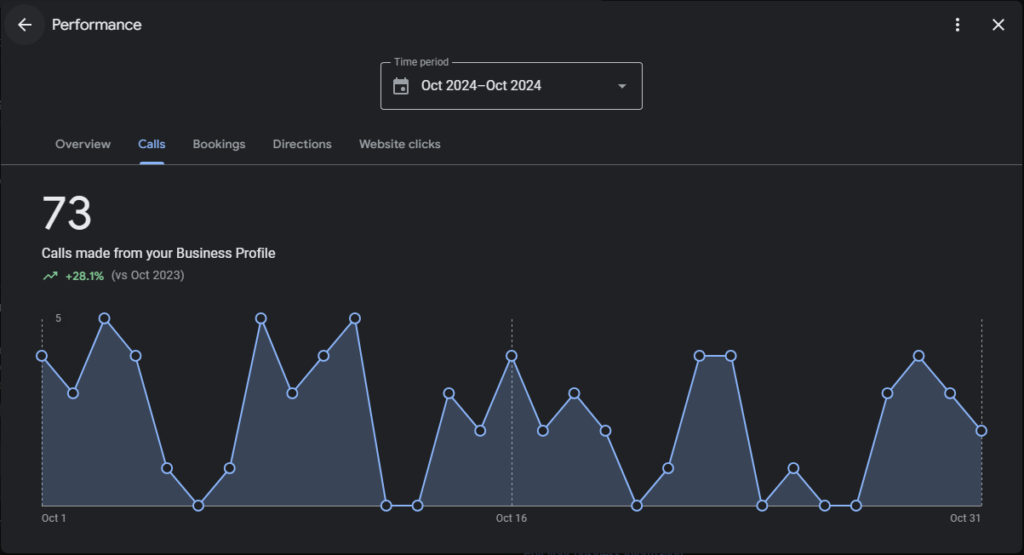This screenshot has height=555, width=1024.
Task: Click the Oct 16 axis label
Action: click(511, 518)
